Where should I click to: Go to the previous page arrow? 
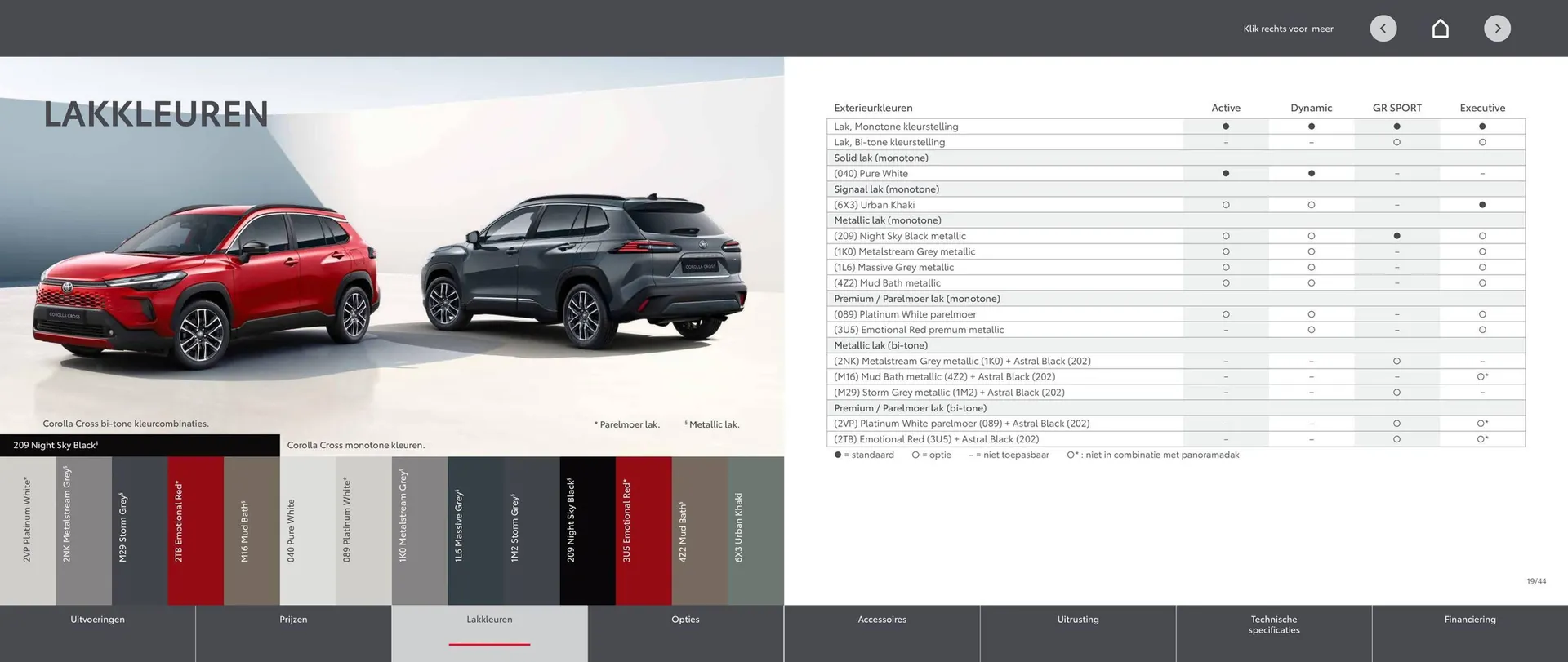1383,29
